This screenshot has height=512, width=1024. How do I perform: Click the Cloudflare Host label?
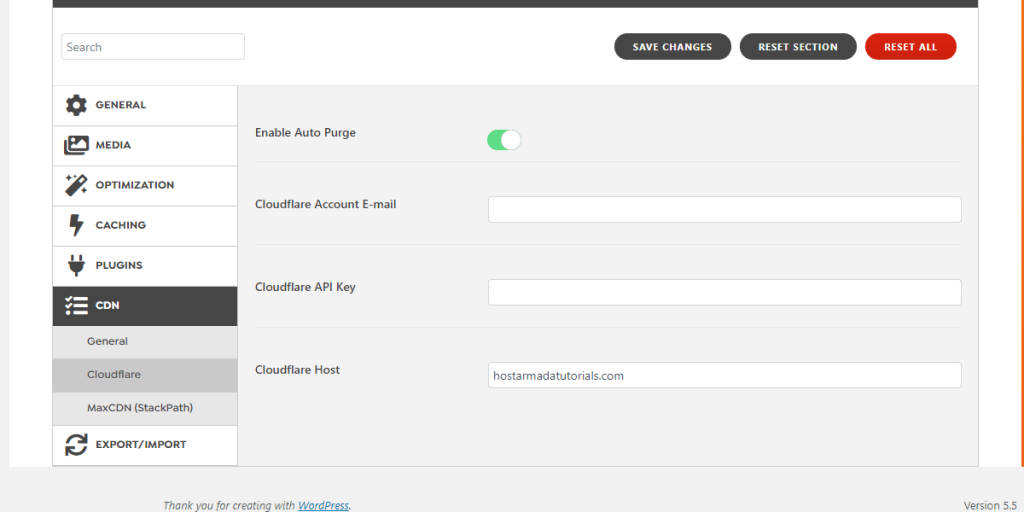[x=298, y=370]
